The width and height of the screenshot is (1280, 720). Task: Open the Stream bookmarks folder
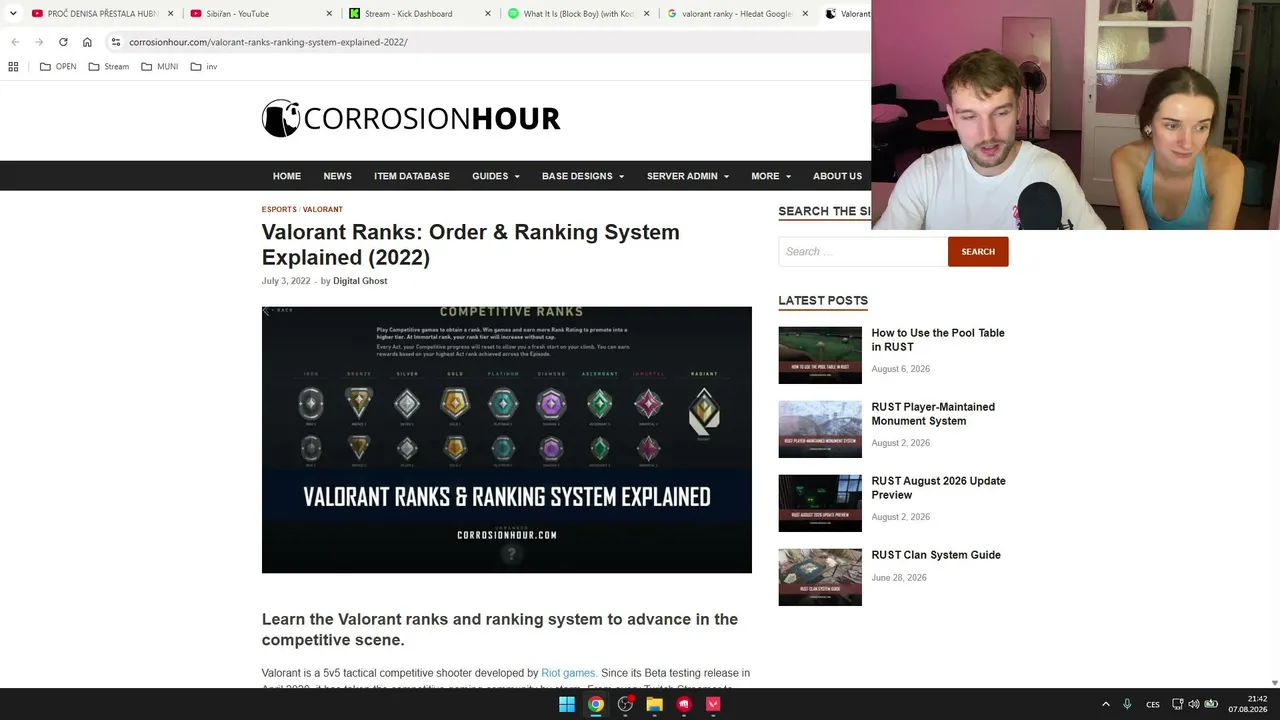pyautogui.click(x=109, y=67)
